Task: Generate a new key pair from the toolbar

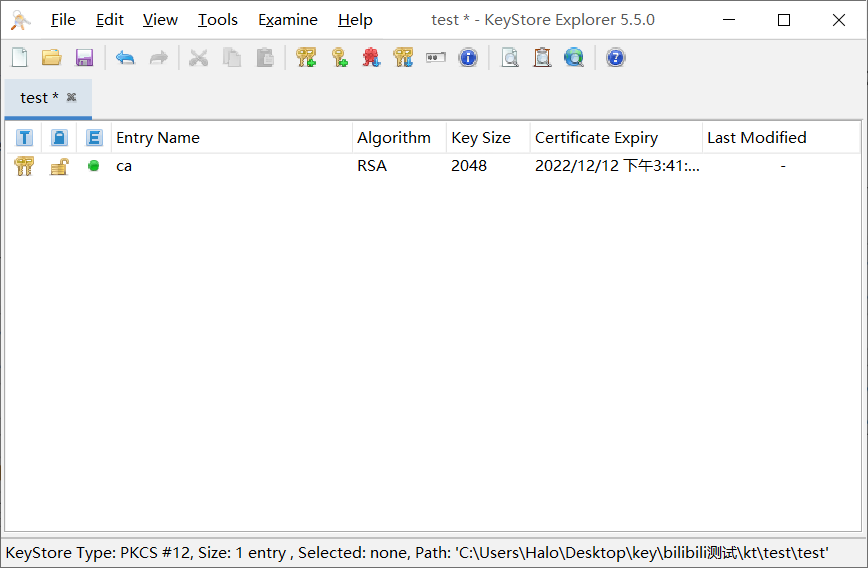Action: click(306, 58)
